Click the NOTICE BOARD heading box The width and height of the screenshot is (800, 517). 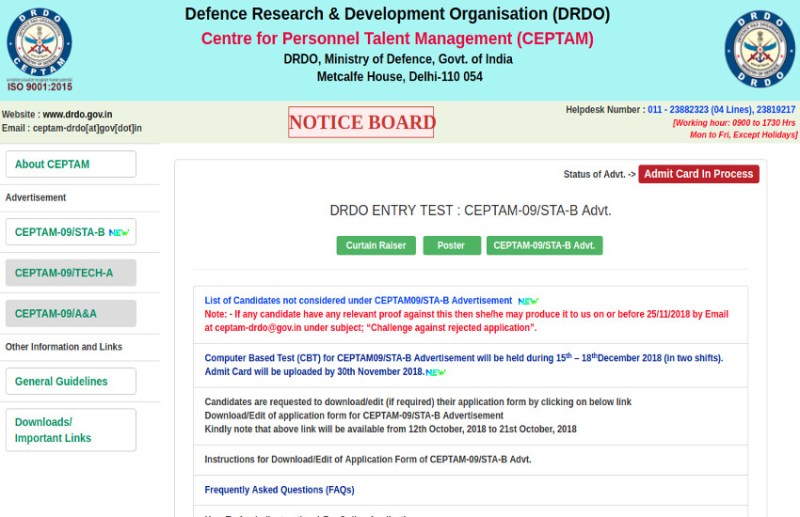click(x=361, y=123)
